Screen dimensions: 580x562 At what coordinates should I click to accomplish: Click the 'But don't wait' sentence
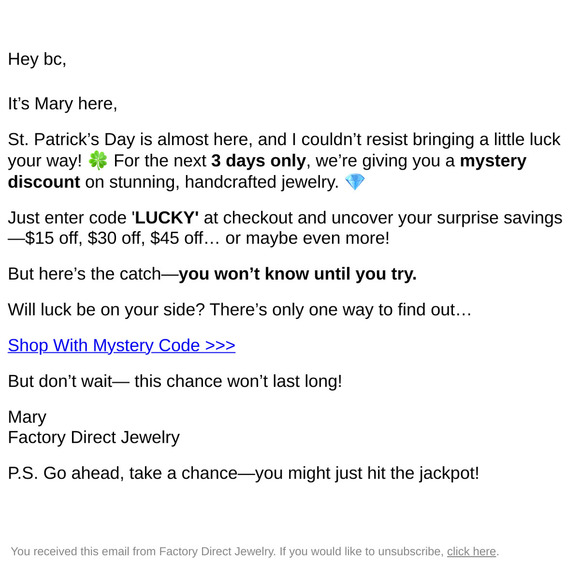click(x=175, y=381)
